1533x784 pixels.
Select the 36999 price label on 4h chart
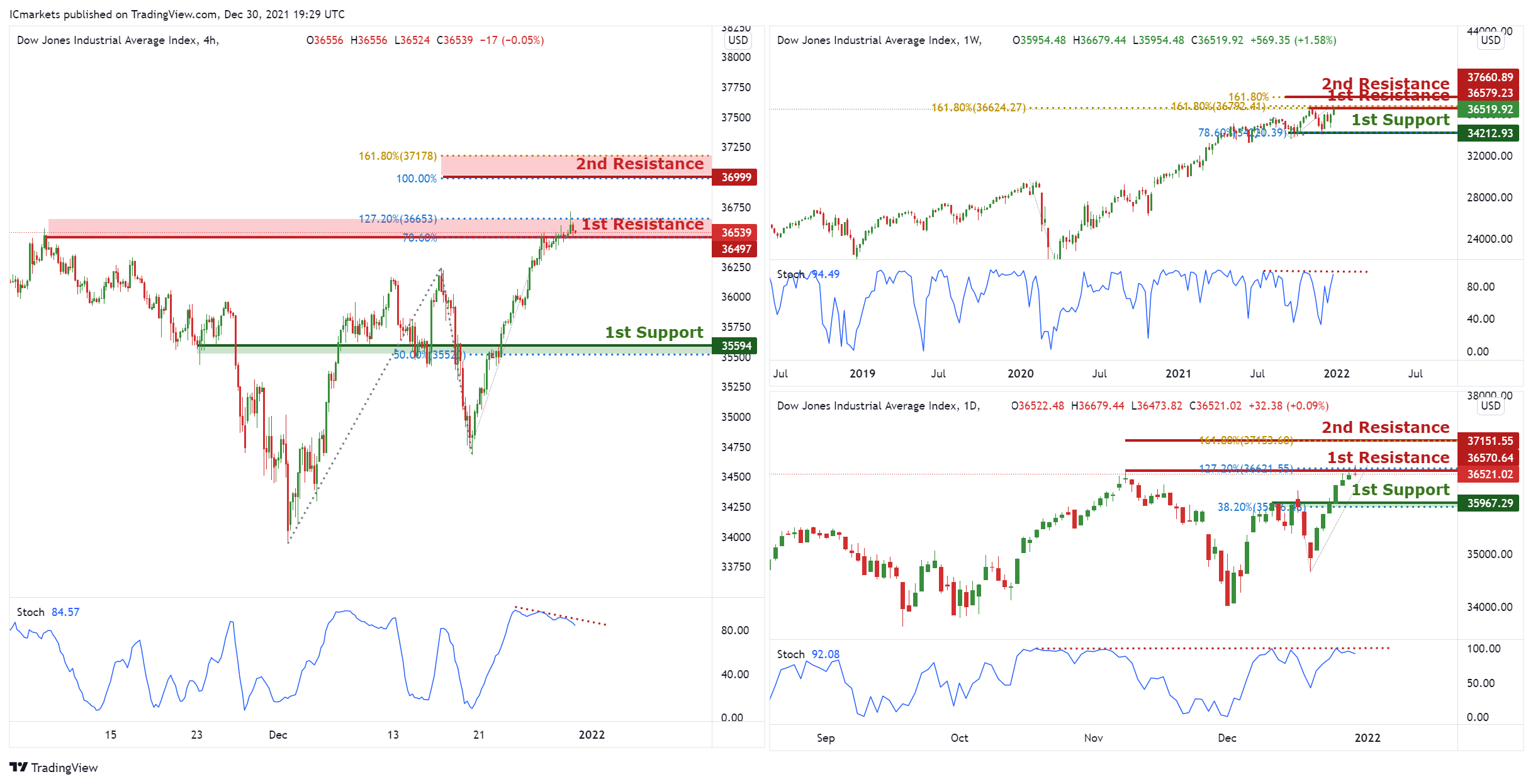(x=736, y=177)
